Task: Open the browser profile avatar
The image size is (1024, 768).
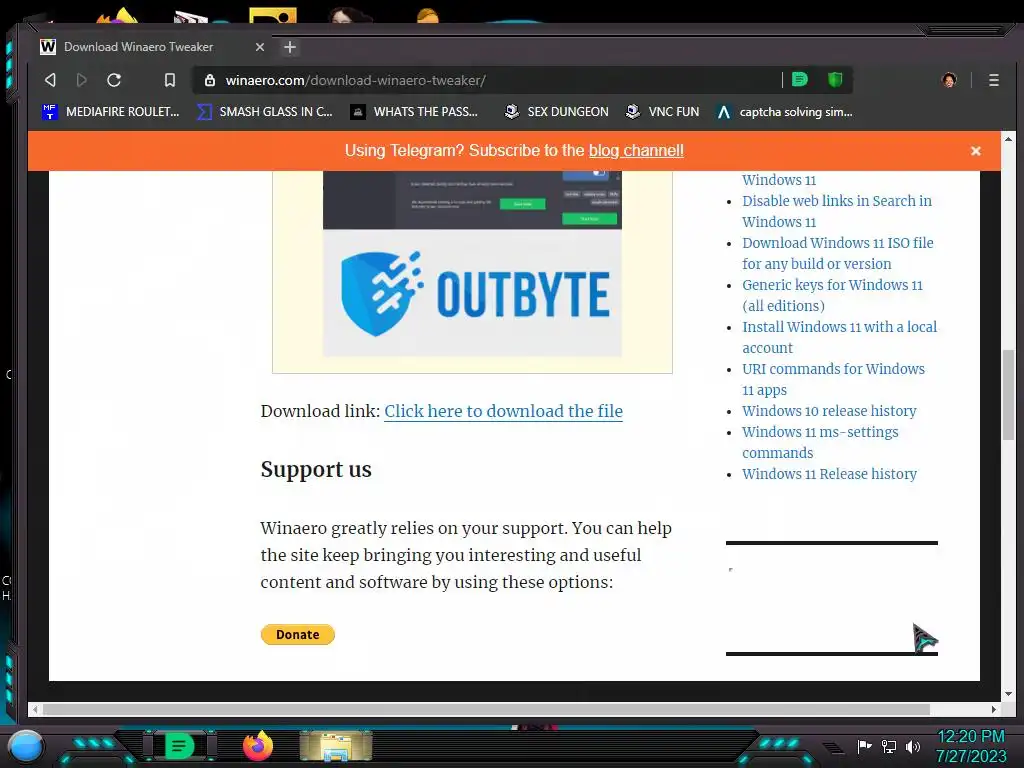Action: coord(949,80)
